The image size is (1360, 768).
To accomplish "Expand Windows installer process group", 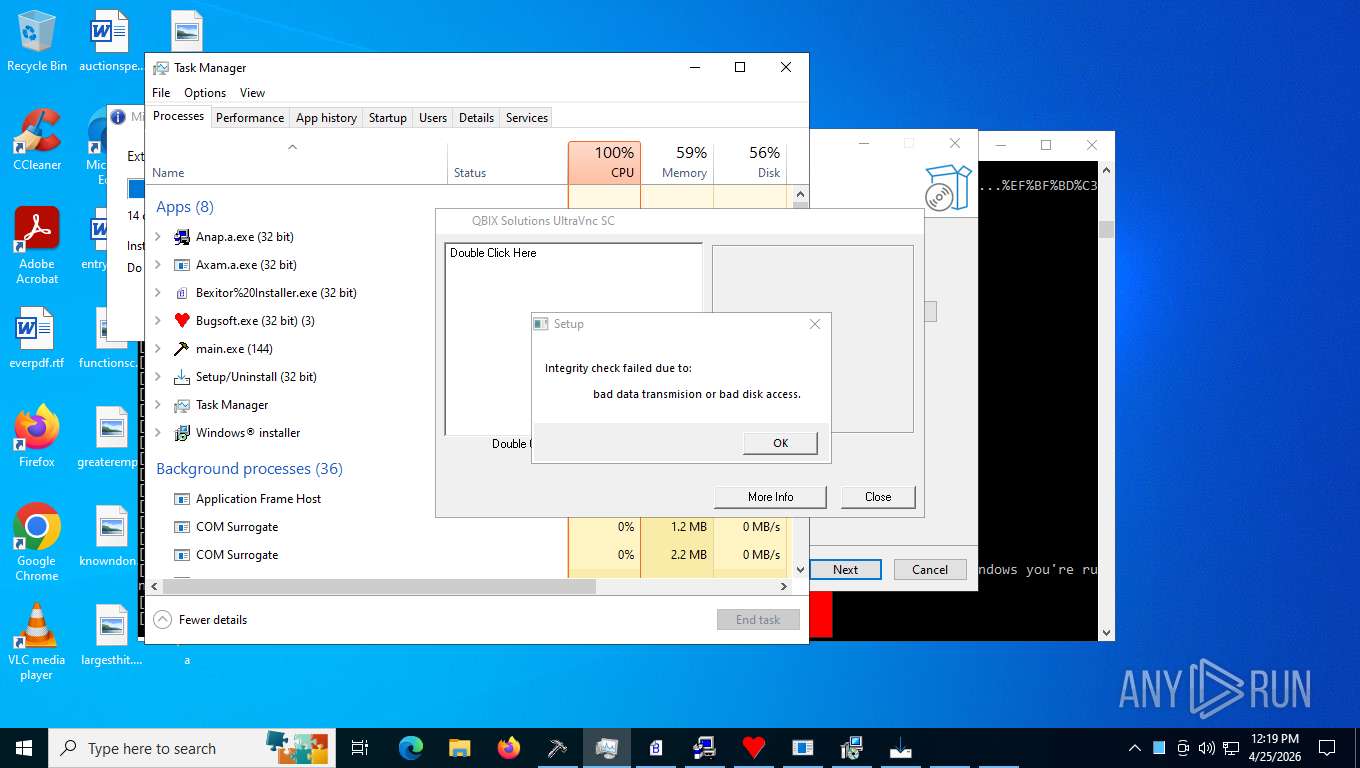I will coord(158,433).
